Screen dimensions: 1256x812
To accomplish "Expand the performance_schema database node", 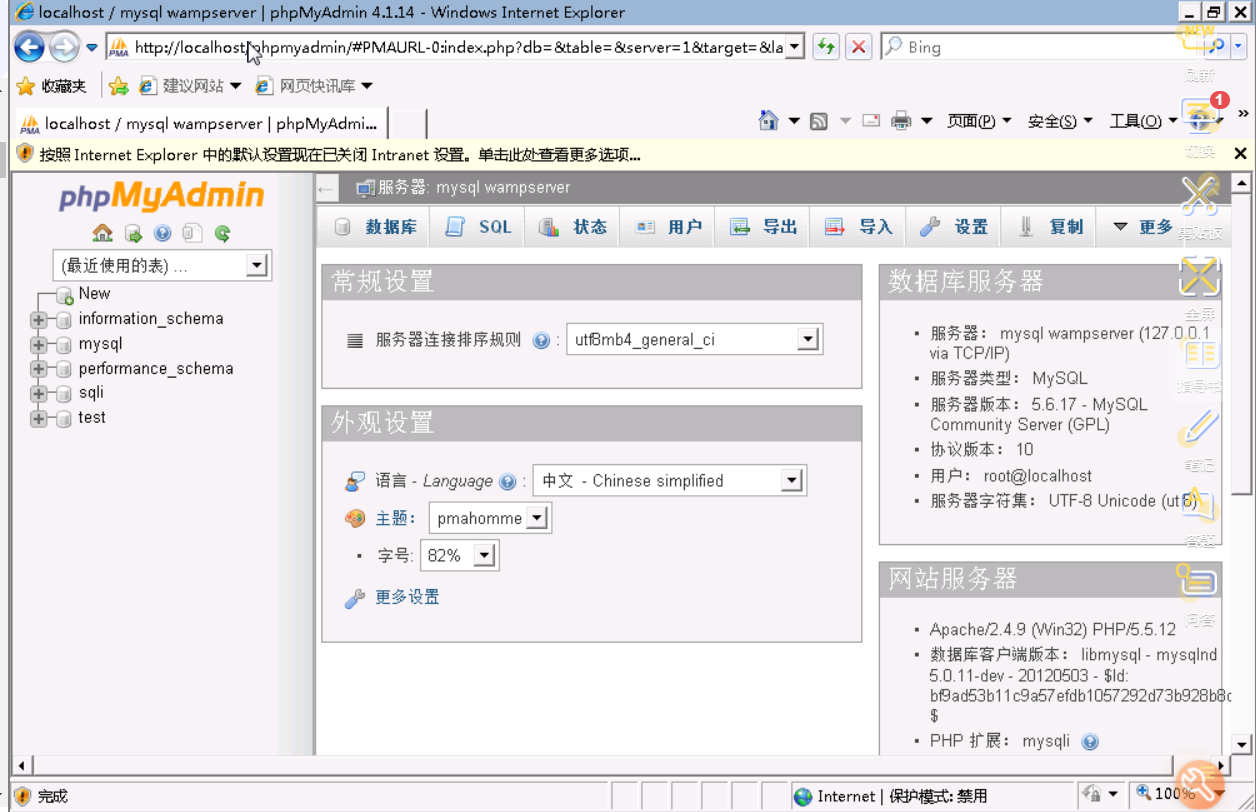I will click(39, 369).
